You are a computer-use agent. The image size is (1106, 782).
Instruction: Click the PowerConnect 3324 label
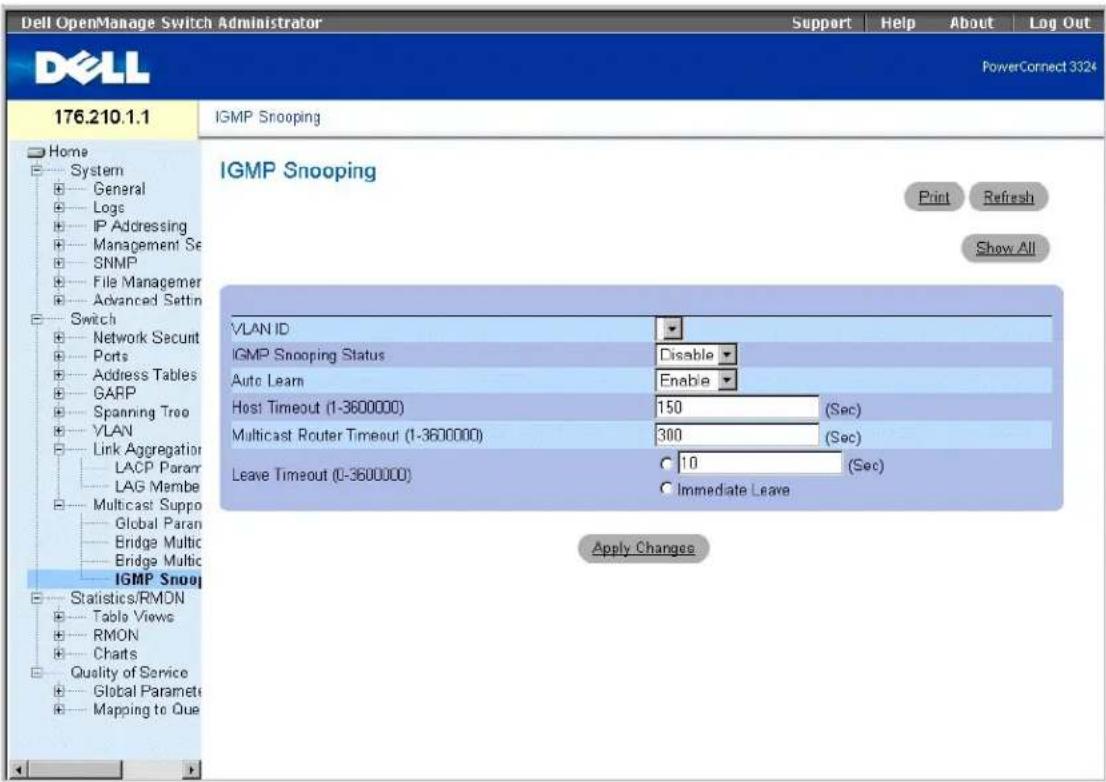pyautogui.click(x=1039, y=67)
